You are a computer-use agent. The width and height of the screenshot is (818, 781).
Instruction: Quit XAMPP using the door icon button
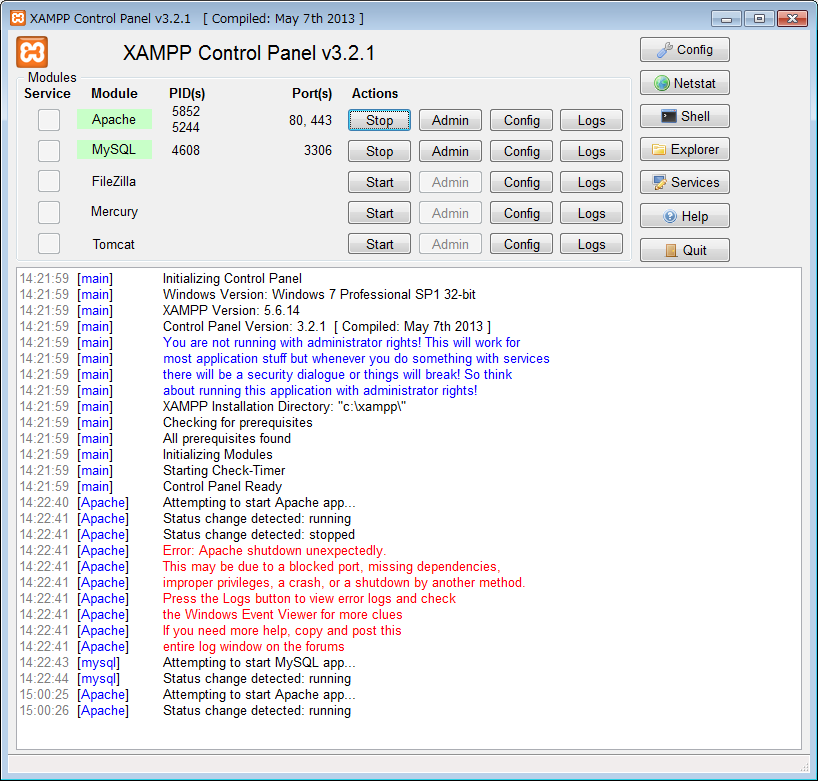[x=684, y=250]
